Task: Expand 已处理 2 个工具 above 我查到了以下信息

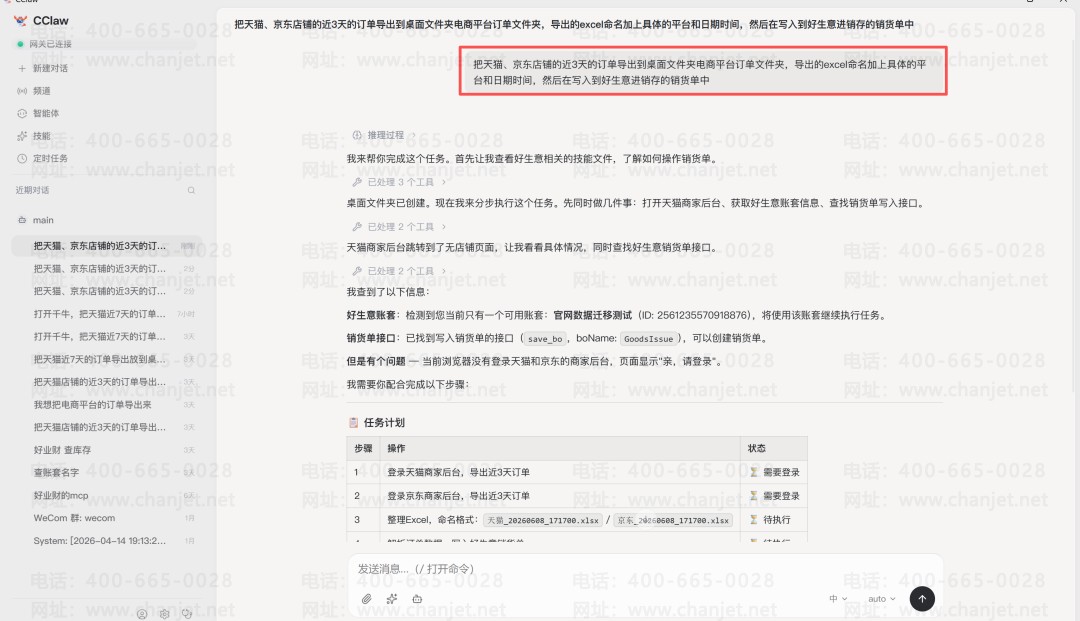Action: pyautogui.click(x=399, y=271)
